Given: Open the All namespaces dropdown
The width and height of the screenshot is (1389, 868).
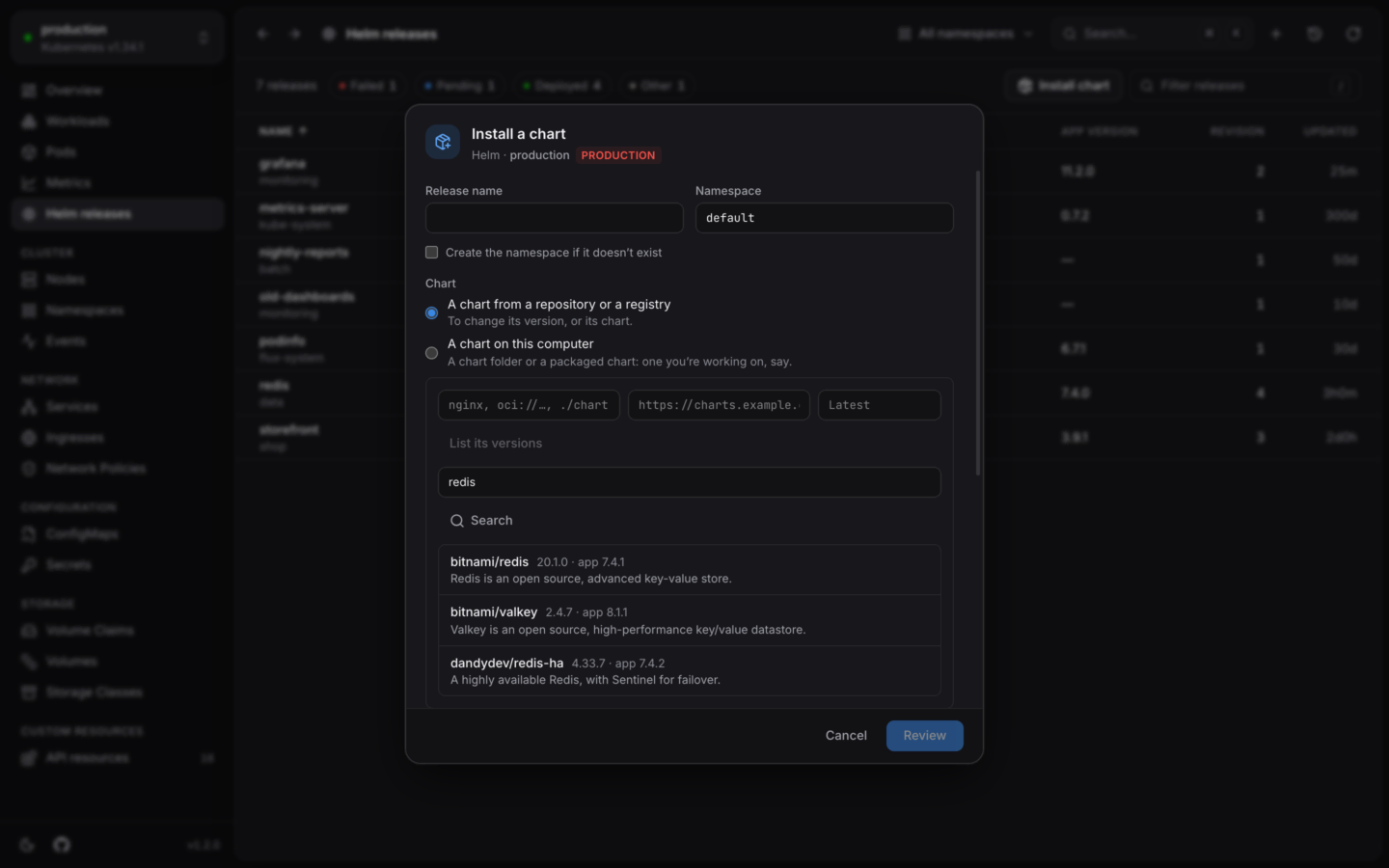Looking at the screenshot, I should (966, 34).
